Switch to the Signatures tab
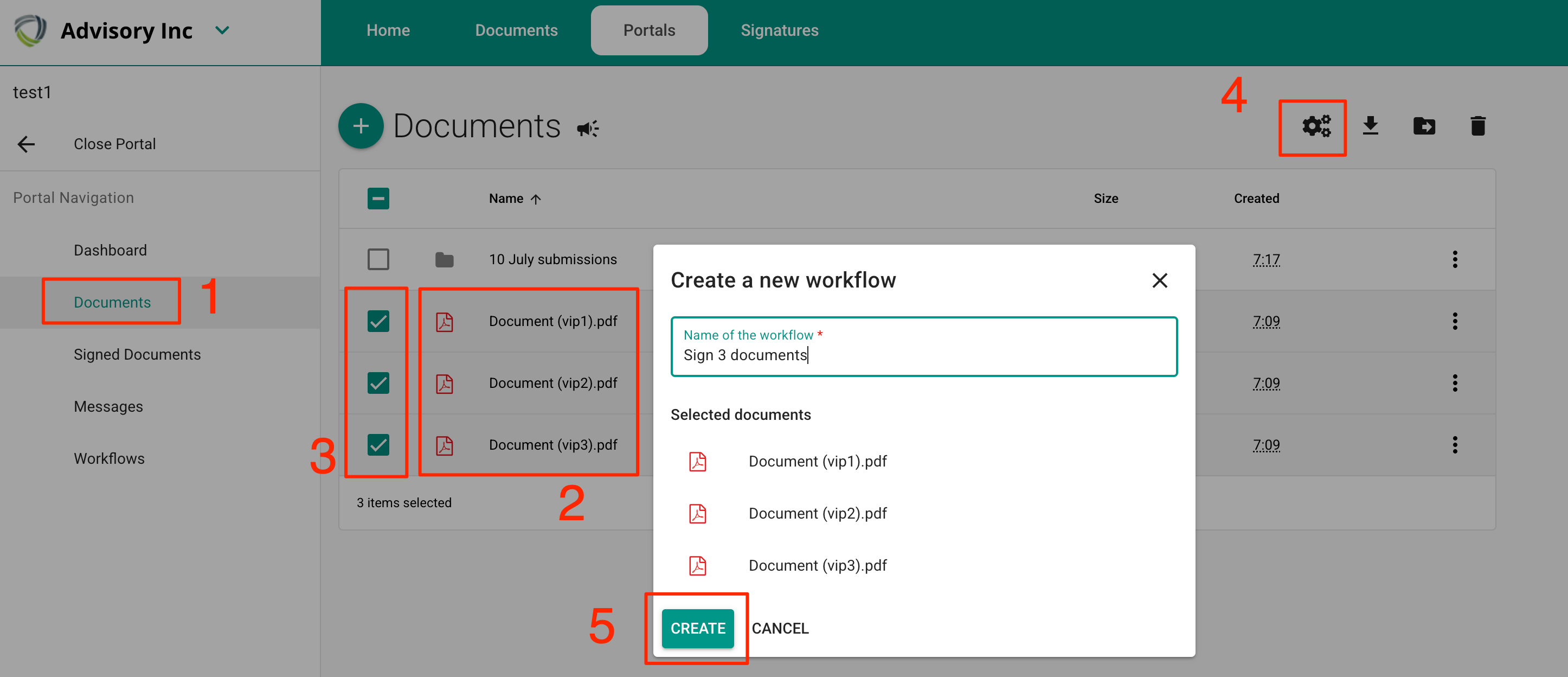 (x=779, y=29)
